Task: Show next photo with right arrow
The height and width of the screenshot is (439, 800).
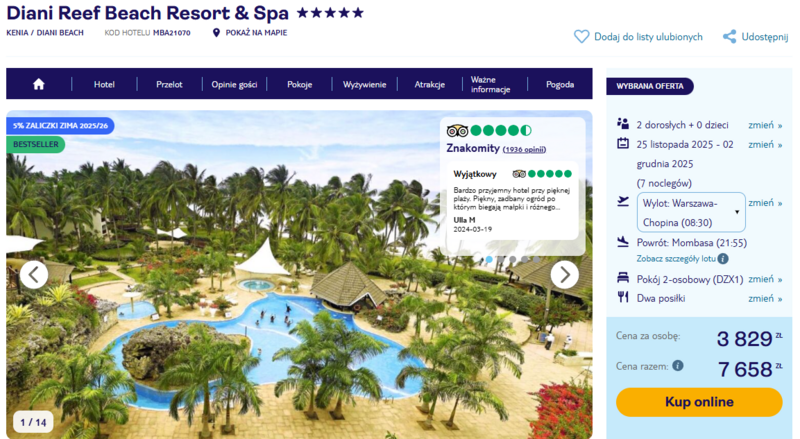Action: coord(564,275)
